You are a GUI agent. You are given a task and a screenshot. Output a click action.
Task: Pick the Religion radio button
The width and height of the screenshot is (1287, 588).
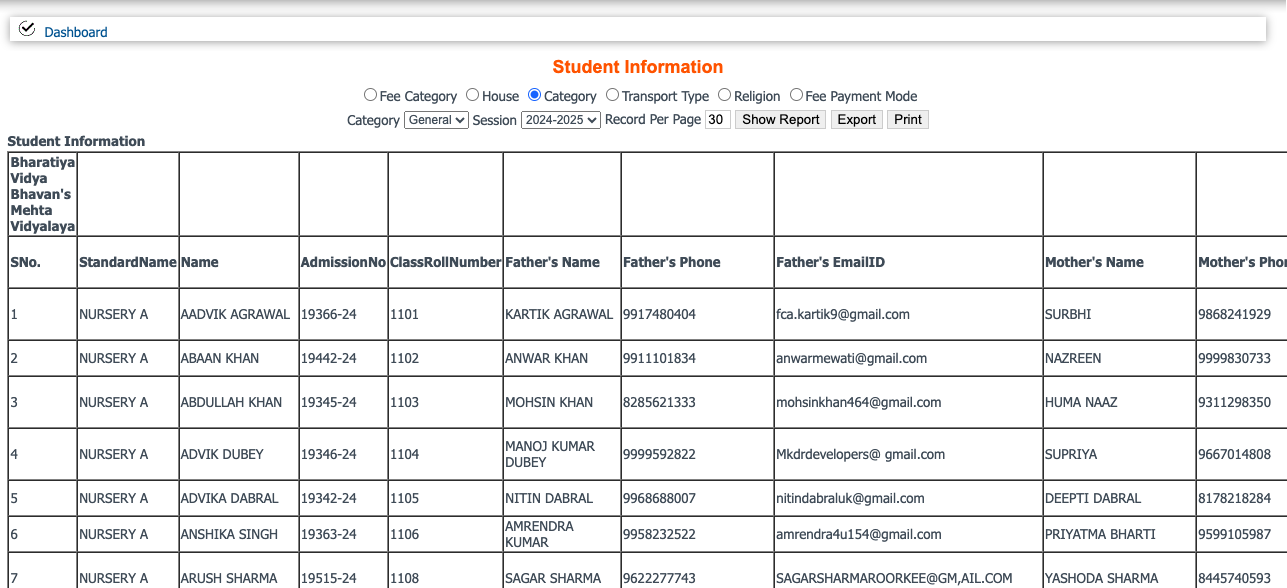point(724,95)
